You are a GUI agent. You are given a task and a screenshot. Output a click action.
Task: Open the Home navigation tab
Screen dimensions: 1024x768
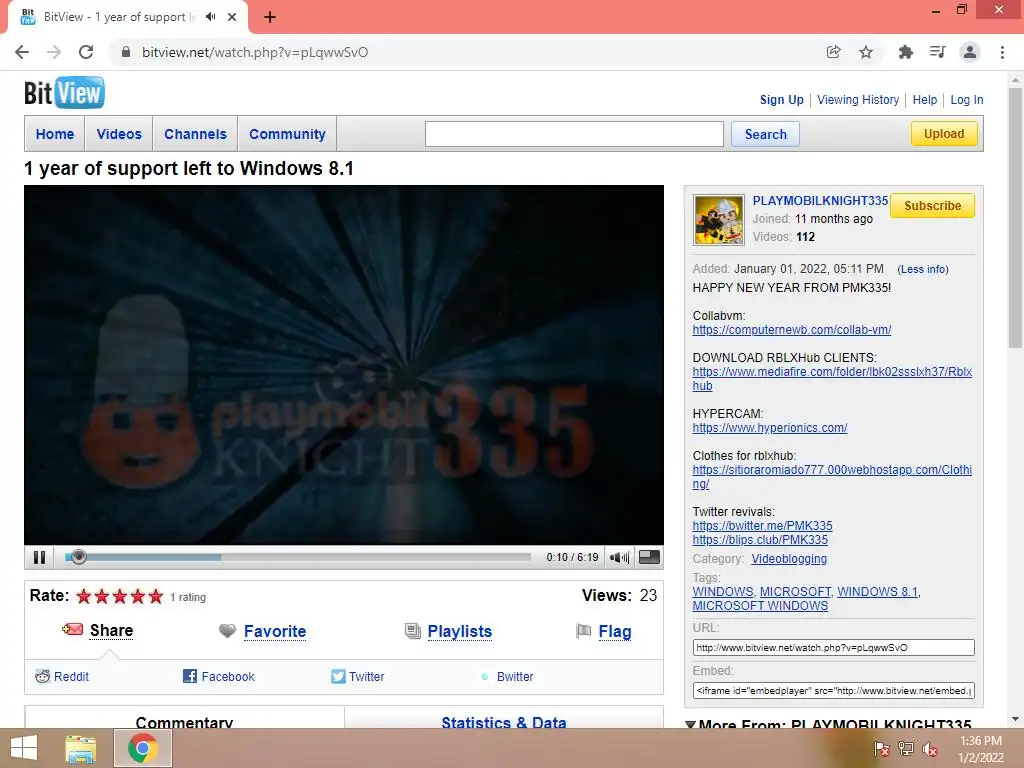[55, 134]
